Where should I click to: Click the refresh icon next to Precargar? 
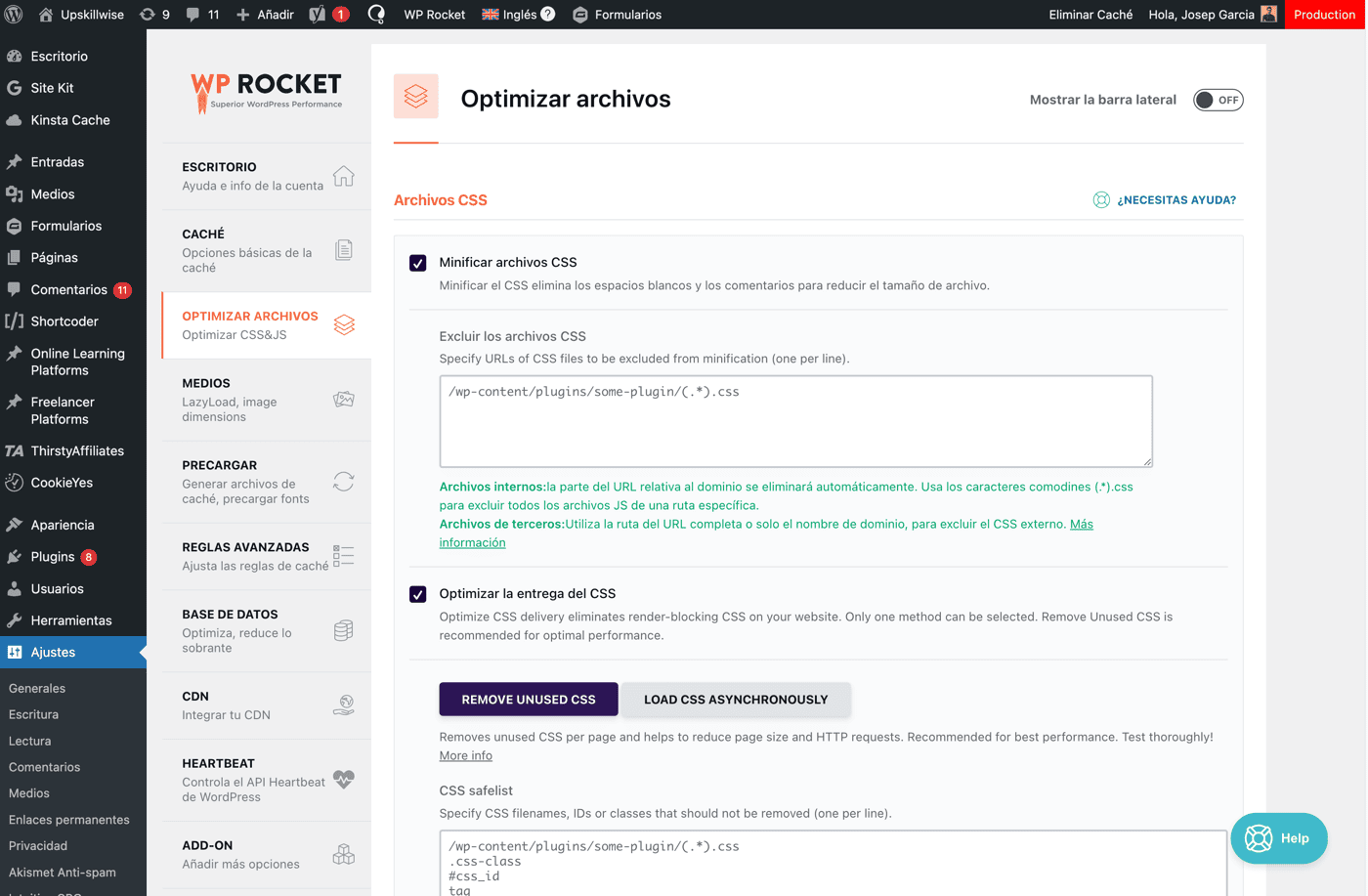click(x=343, y=482)
